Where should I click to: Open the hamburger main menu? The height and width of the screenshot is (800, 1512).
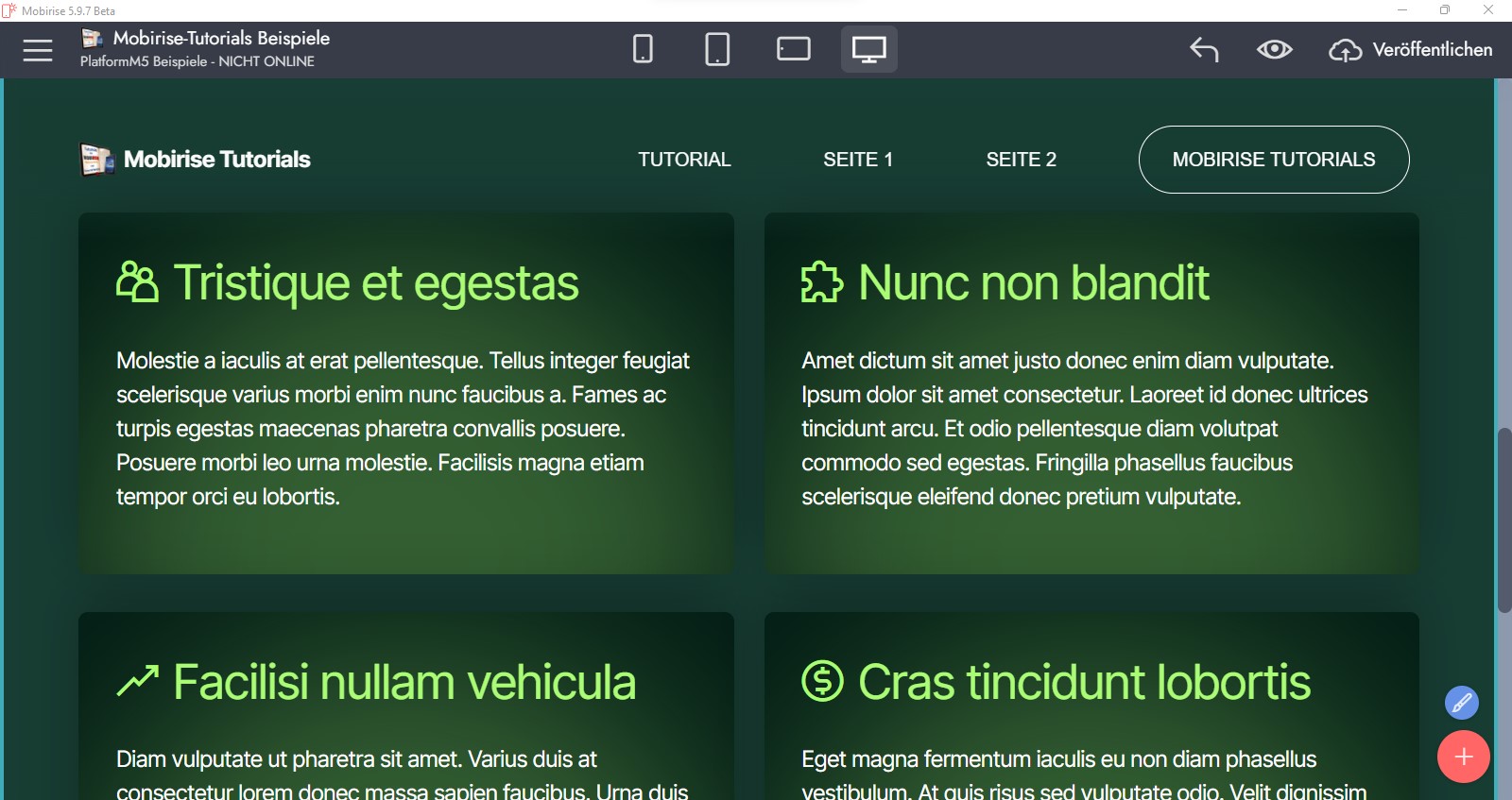point(38,50)
